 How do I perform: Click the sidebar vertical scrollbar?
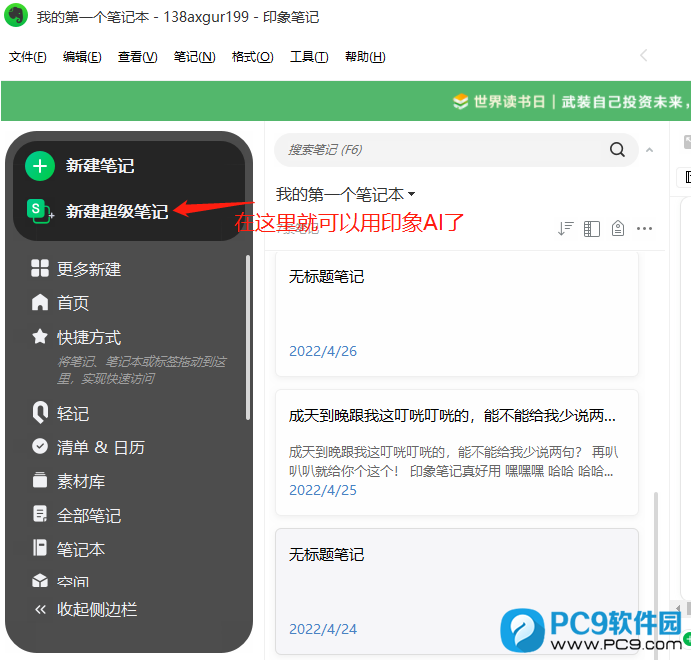(x=248, y=337)
